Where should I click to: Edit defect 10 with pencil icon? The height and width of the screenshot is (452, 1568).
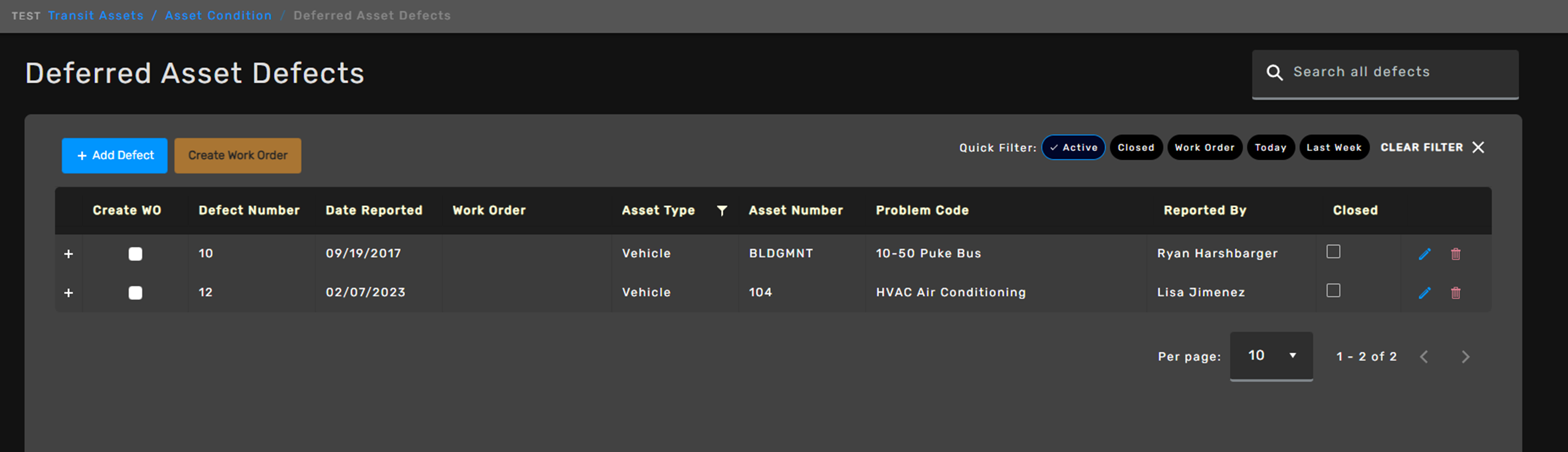point(1424,254)
